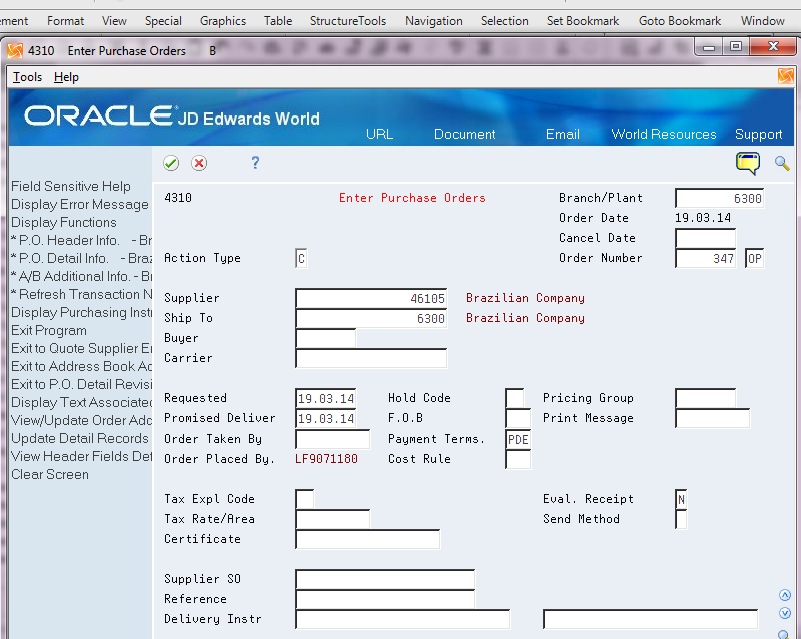Open the blue question mark help icon

[255, 163]
